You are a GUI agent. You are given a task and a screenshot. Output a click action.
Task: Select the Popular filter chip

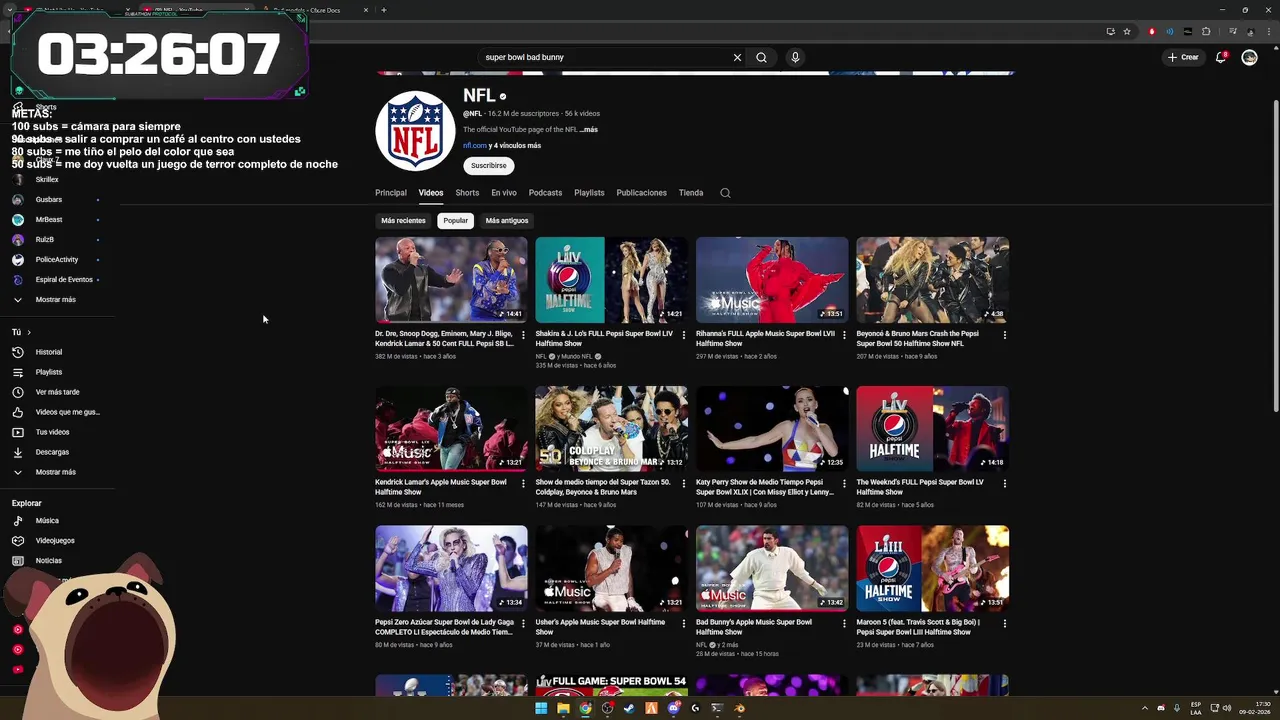pyautogui.click(x=456, y=221)
